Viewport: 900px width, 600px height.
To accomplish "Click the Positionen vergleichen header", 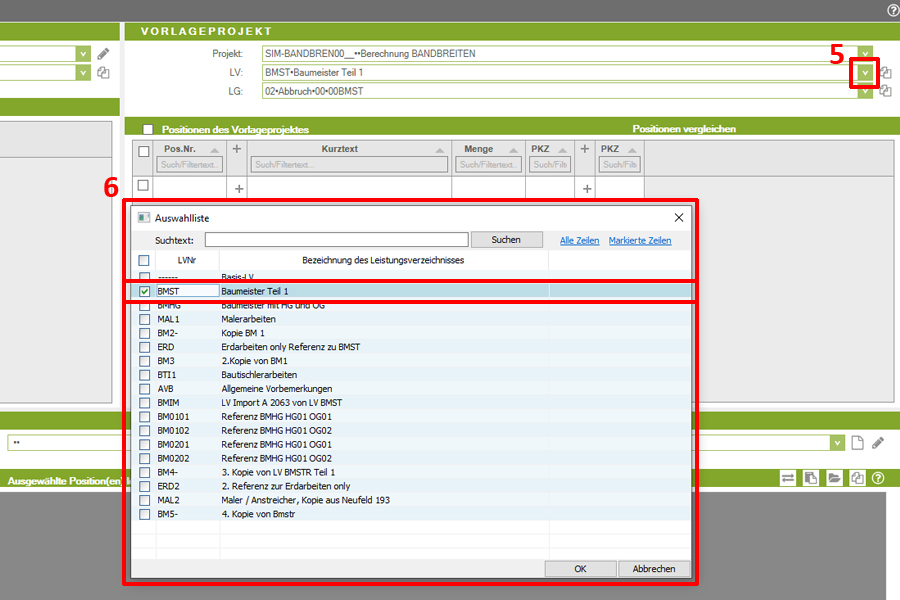I will [x=684, y=129].
